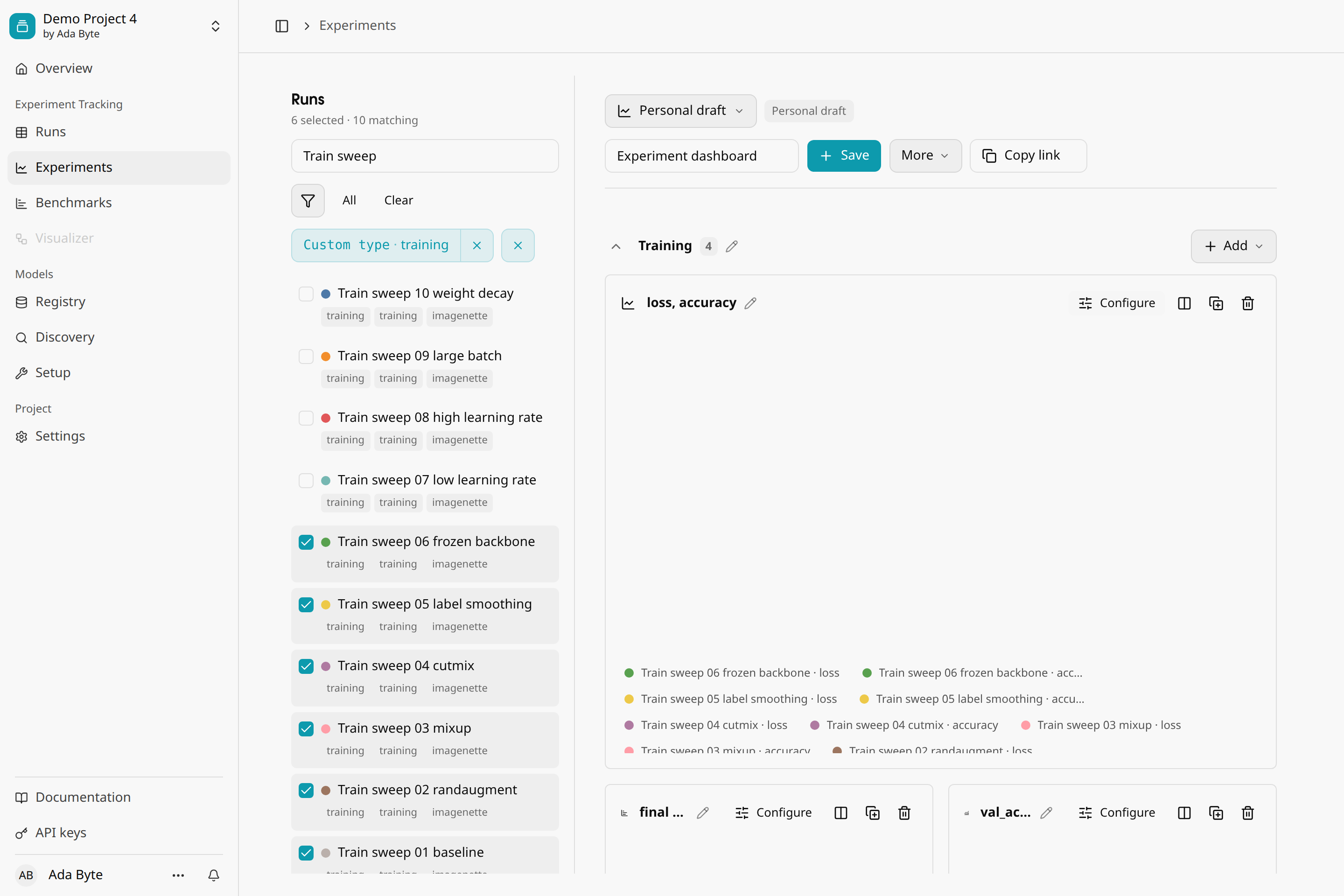Screen dimensions: 1344x896
Task: Toggle split layout for val_ac chart
Action: tap(1184, 812)
